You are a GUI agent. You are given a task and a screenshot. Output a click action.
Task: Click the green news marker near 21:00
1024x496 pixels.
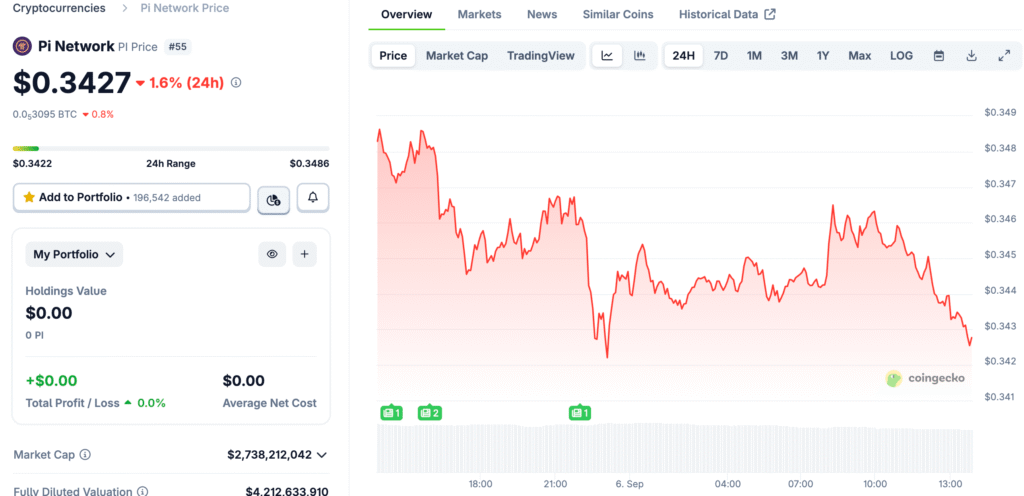580,412
